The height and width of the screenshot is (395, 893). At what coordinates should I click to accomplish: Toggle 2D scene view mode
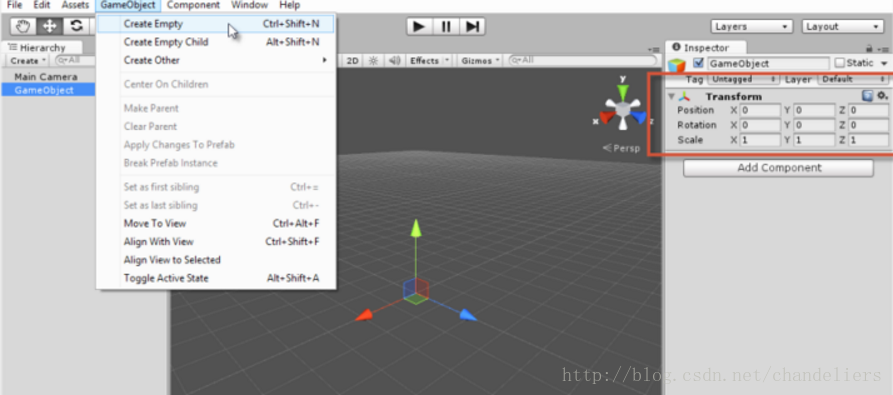[x=353, y=60]
